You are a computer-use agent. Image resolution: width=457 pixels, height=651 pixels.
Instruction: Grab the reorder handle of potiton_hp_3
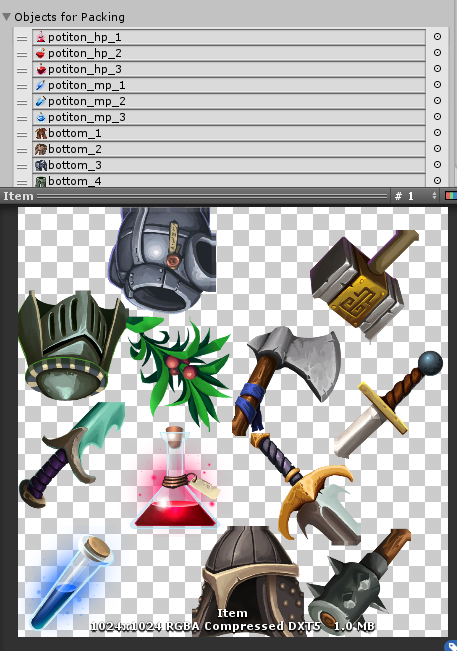pyautogui.click(x=22, y=71)
